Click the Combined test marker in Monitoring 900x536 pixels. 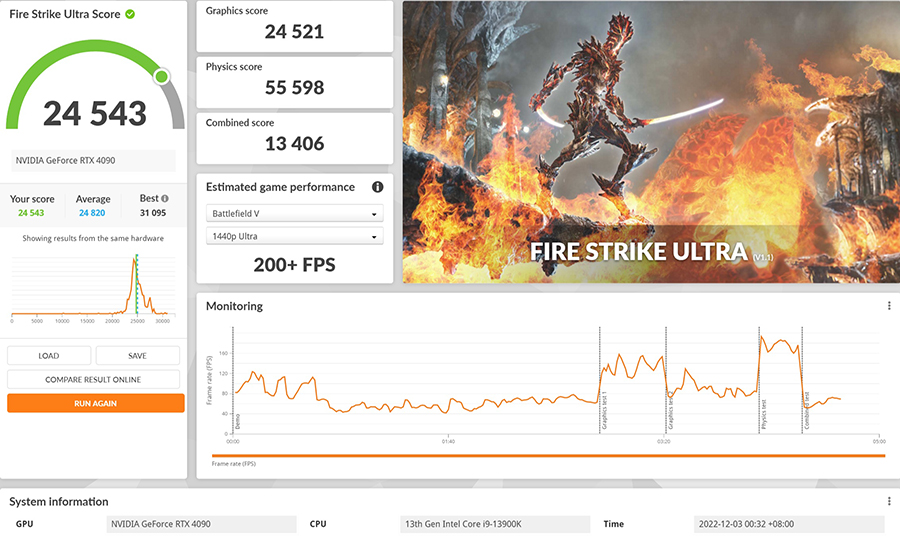pyautogui.click(x=806, y=411)
